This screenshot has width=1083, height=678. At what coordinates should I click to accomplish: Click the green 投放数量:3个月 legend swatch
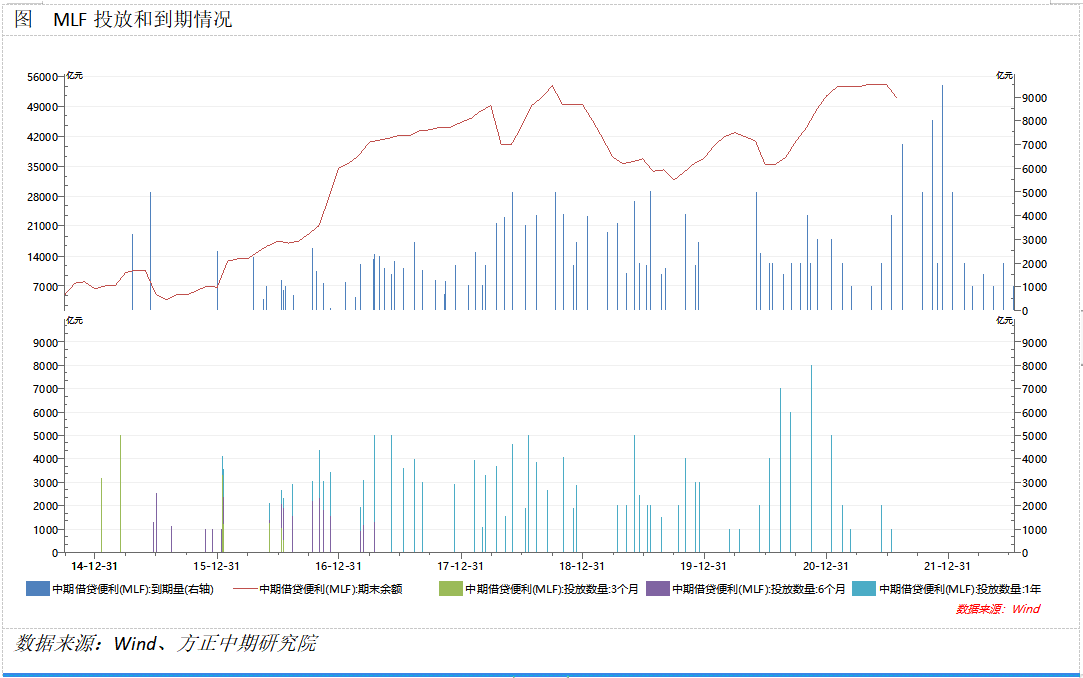[451, 589]
